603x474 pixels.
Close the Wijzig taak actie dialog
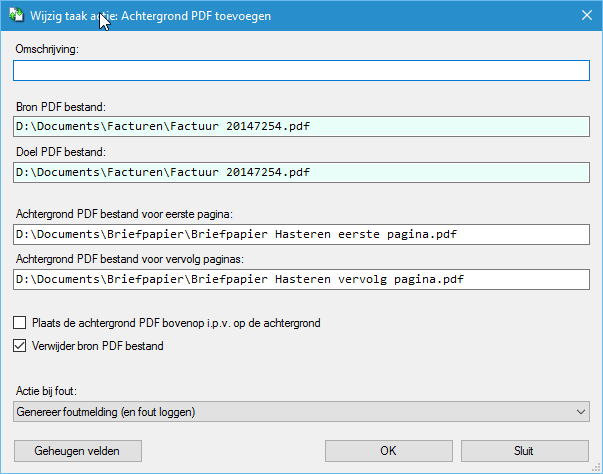click(586, 15)
